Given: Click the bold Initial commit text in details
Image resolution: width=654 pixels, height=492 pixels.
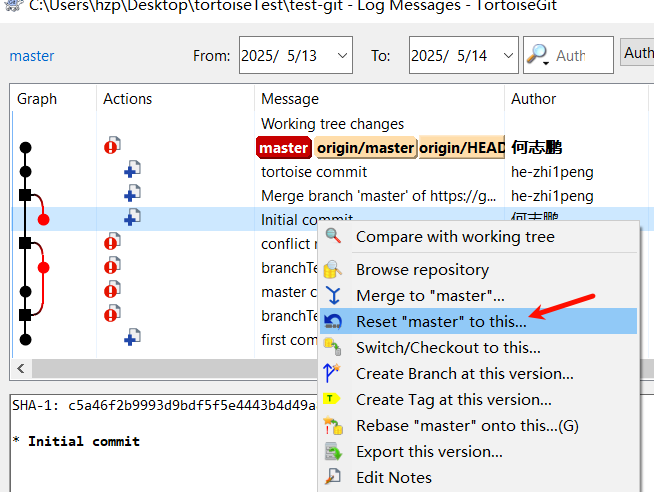Looking at the screenshot, I should point(84,441).
